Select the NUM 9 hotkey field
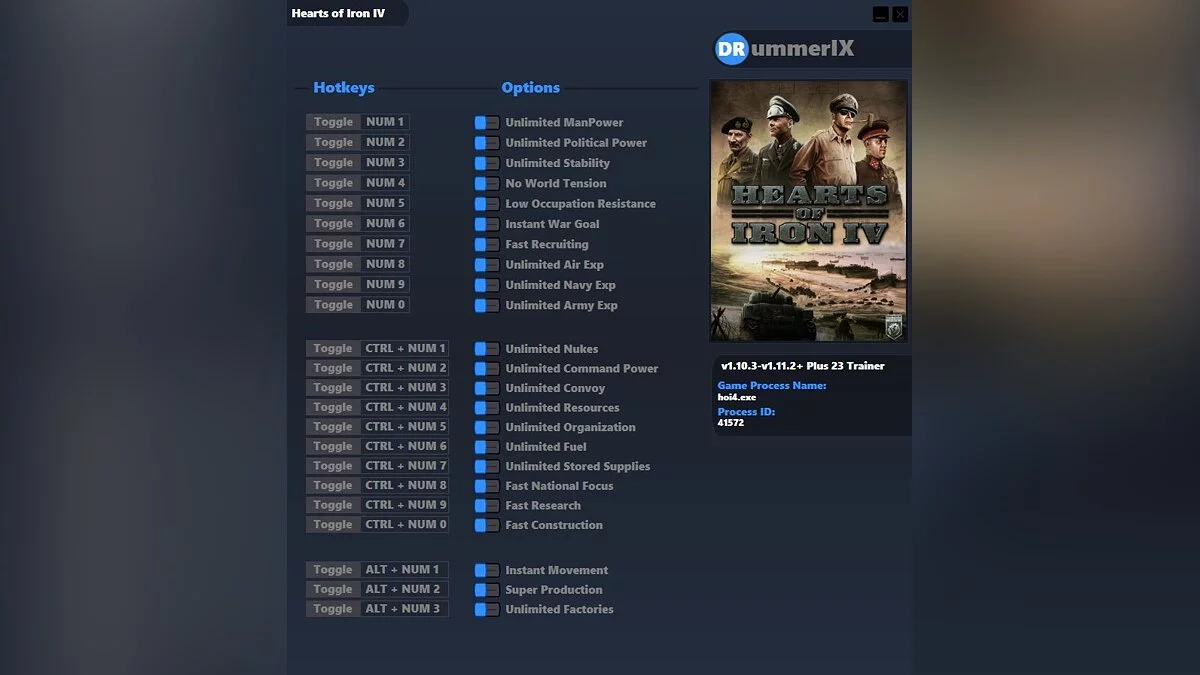This screenshot has height=675, width=1200. pos(386,284)
